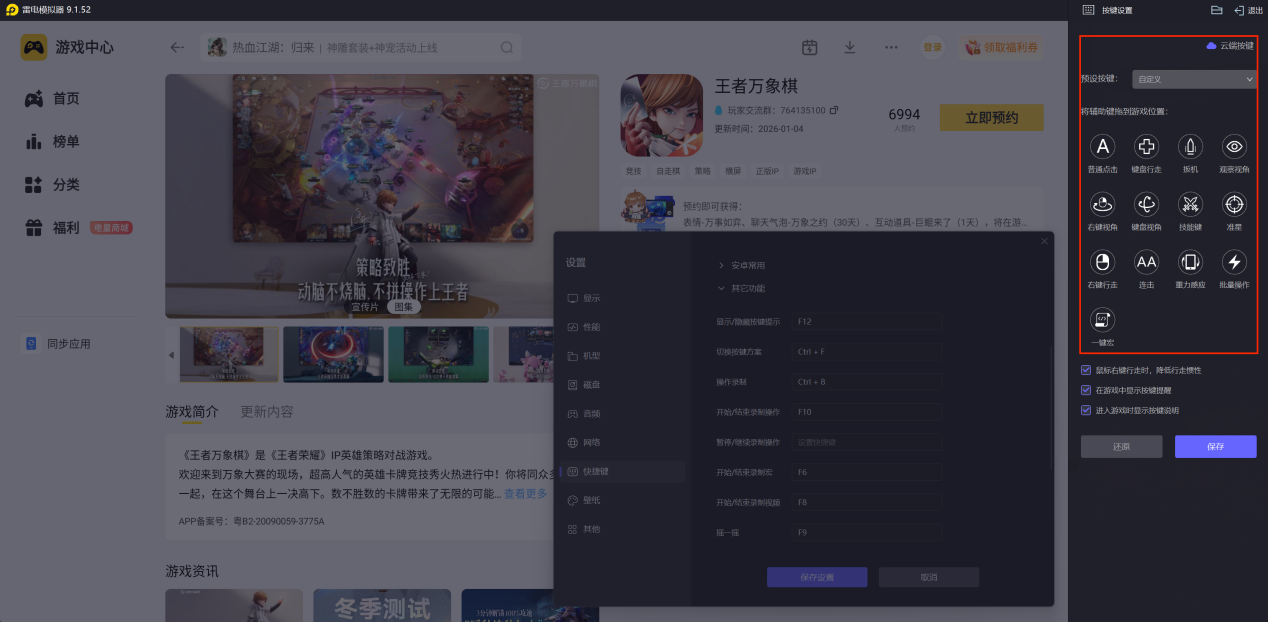Screen dimensions: 1268x622
Task: Open 音频 settings tab
Action: (x=620, y=413)
